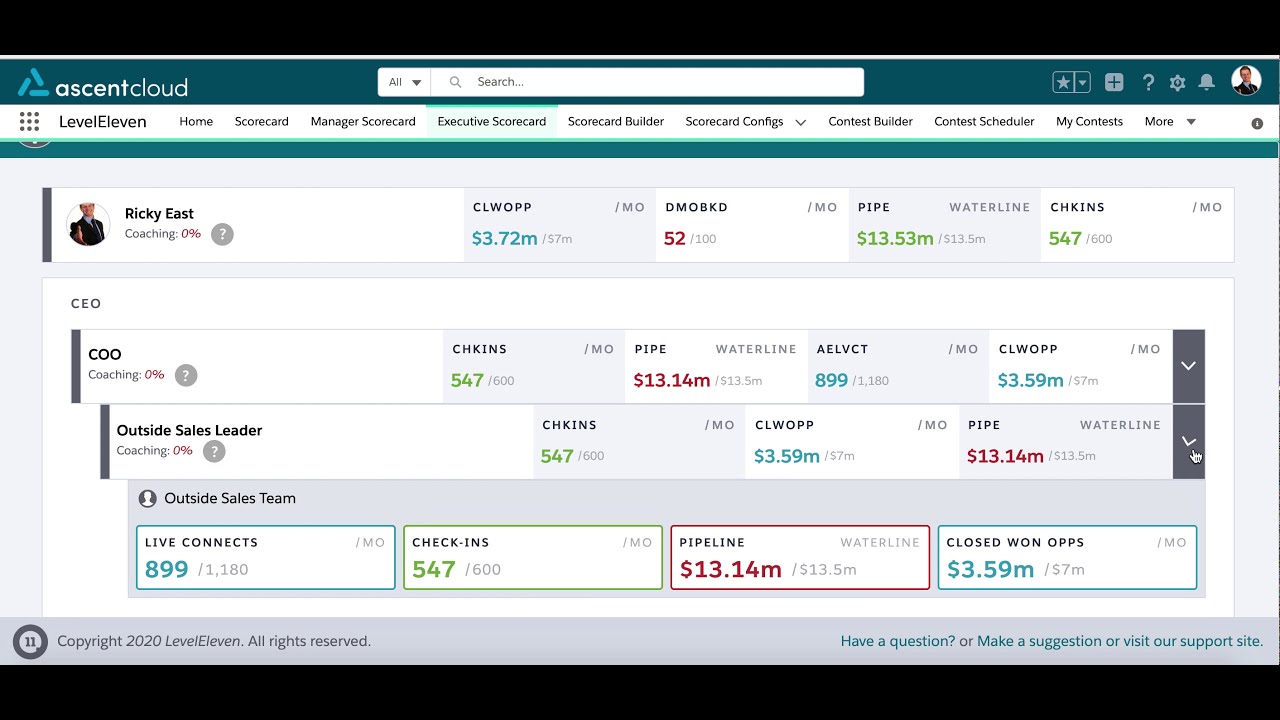Viewport: 1280px width, 720px height.
Task: Click Ricky East's PIPE $13.53m value
Action: 895,238
